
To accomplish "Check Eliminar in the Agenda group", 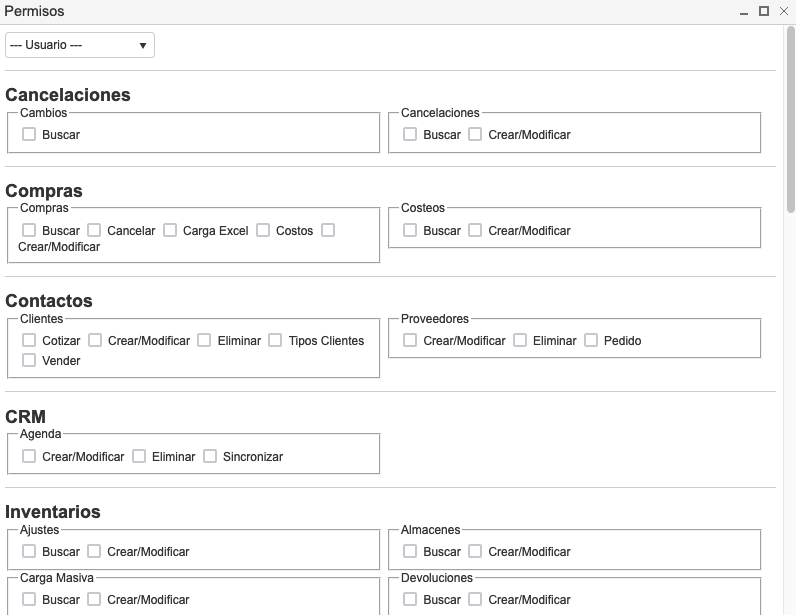I will coord(139,456).
